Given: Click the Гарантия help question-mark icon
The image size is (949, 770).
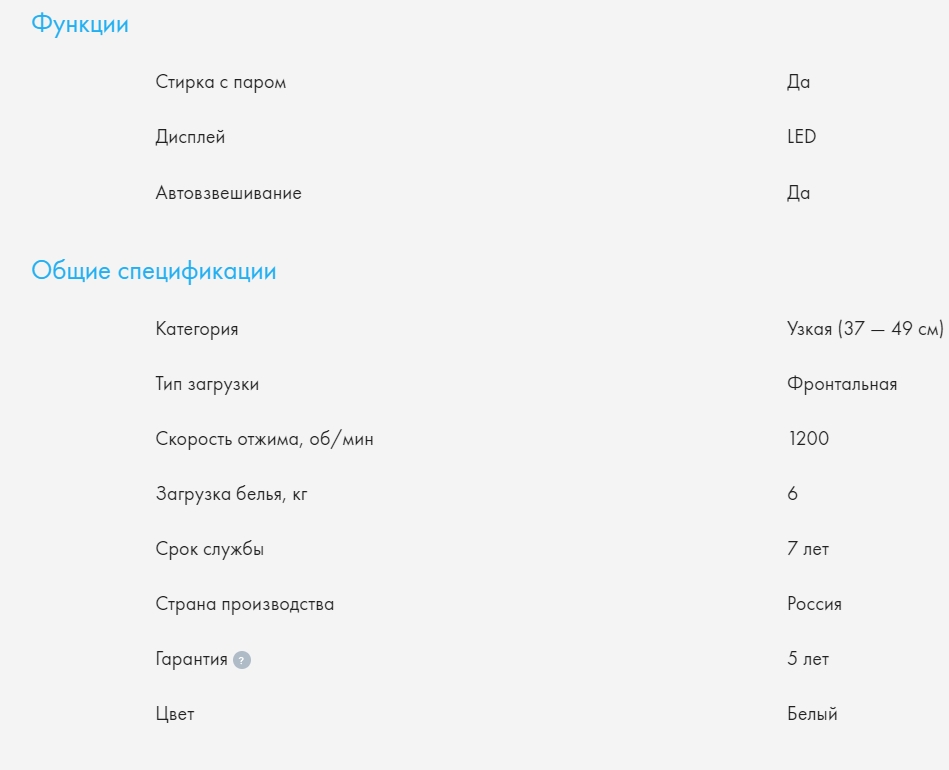Looking at the screenshot, I should [242, 660].
